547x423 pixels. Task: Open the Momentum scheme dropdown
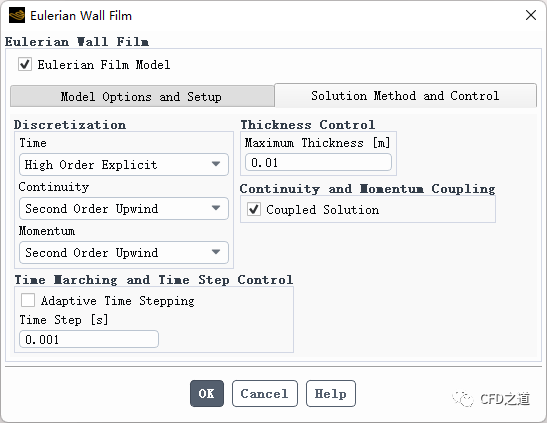coord(124,252)
